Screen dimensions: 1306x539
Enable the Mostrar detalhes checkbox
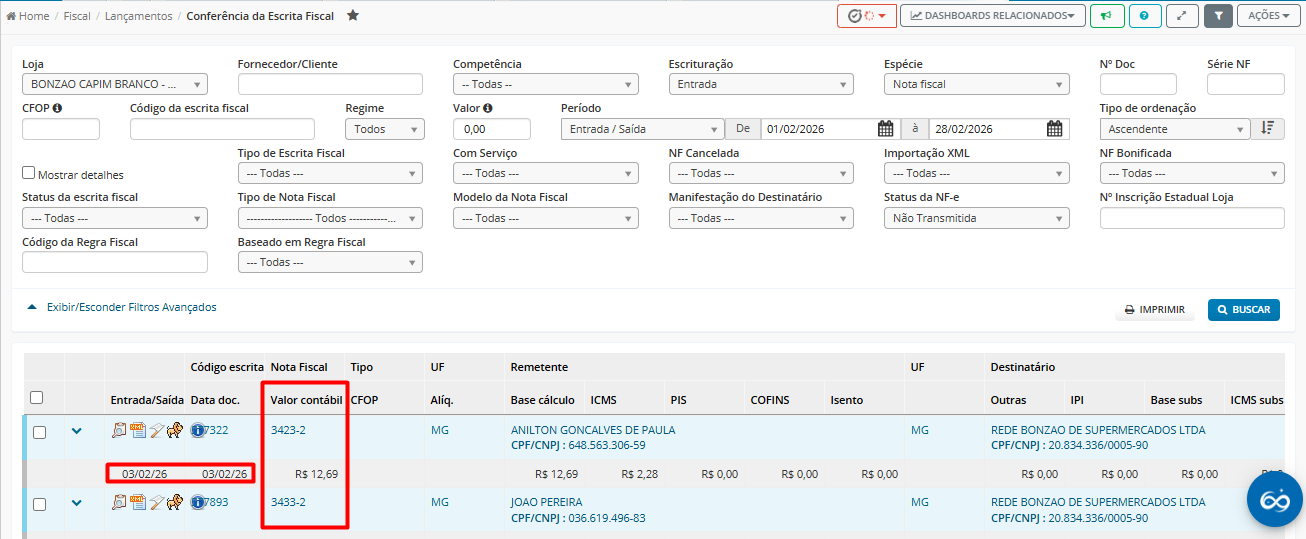[x=29, y=173]
